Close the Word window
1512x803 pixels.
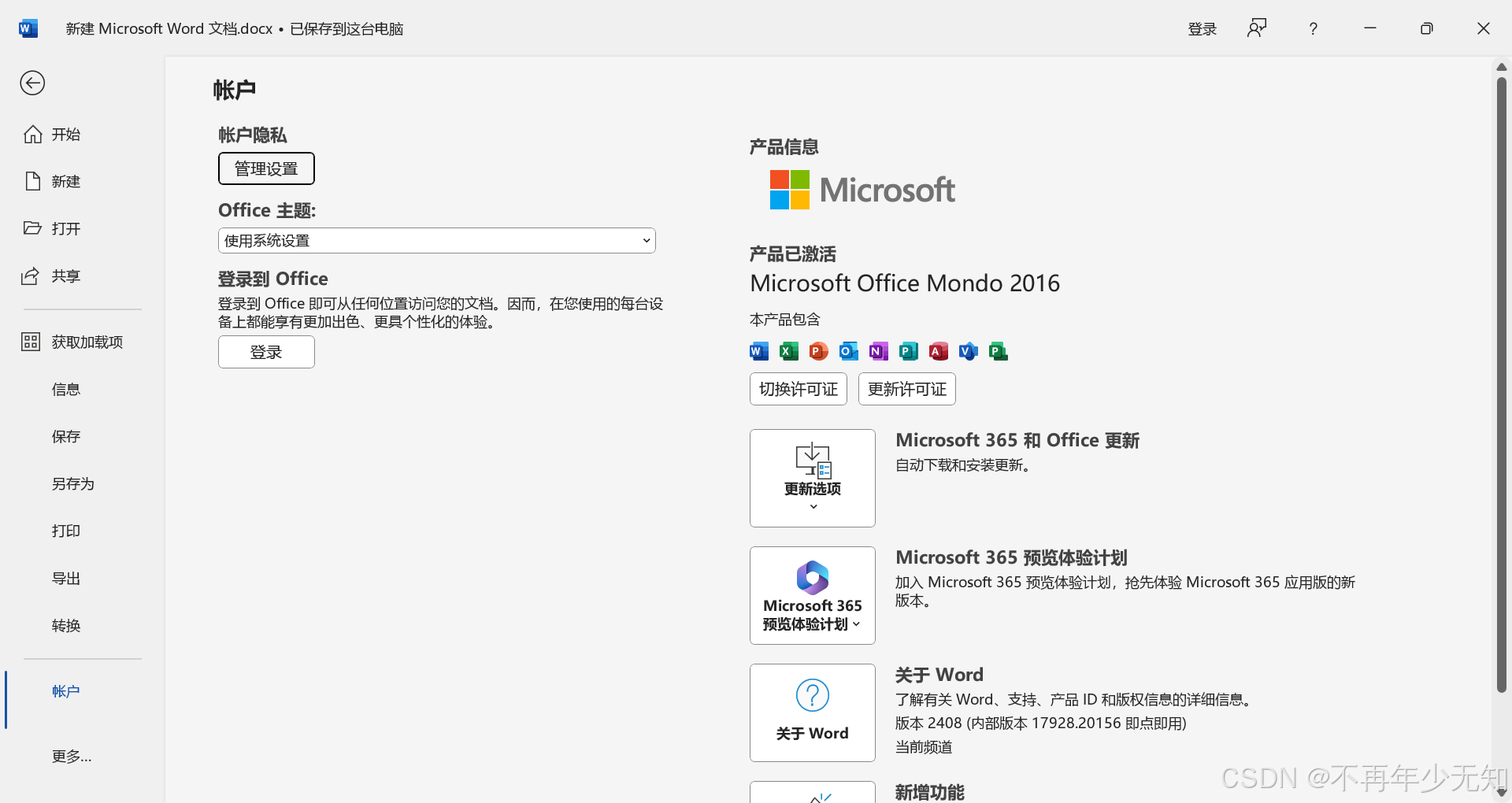(1484, 28)
